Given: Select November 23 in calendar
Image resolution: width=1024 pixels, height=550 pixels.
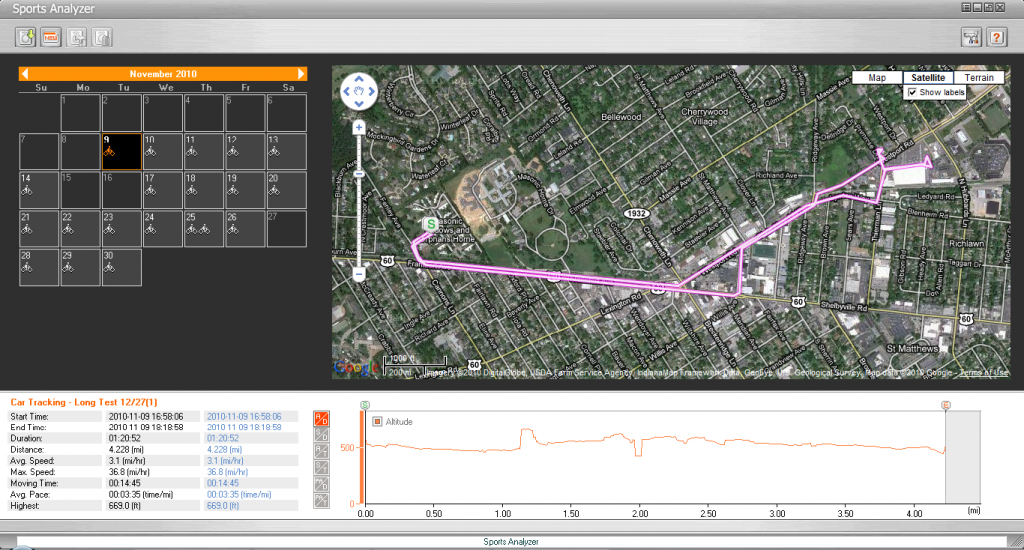Looking at the screenshot, I should pos(121,229).
